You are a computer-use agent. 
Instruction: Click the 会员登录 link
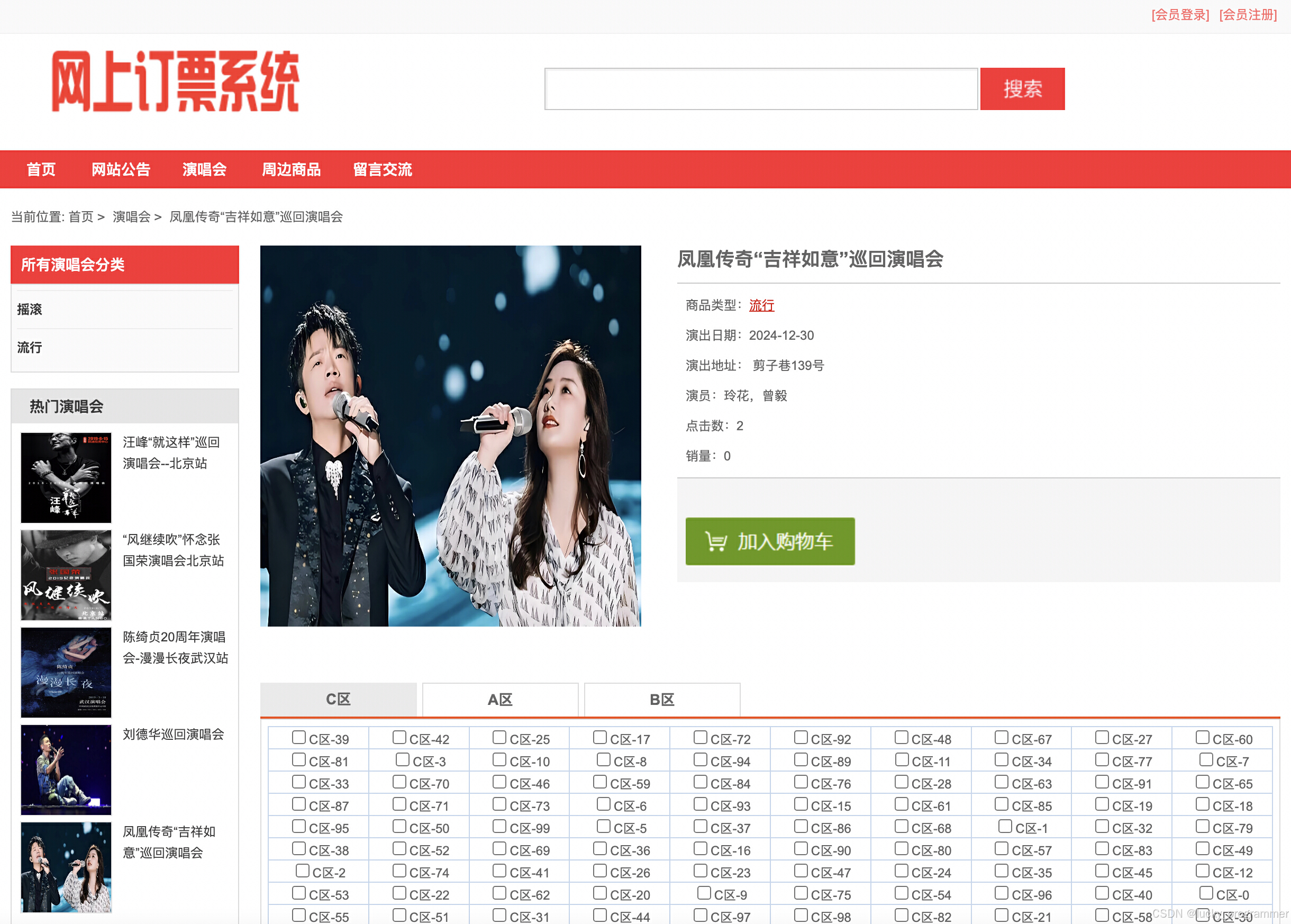coord(1180,15)
